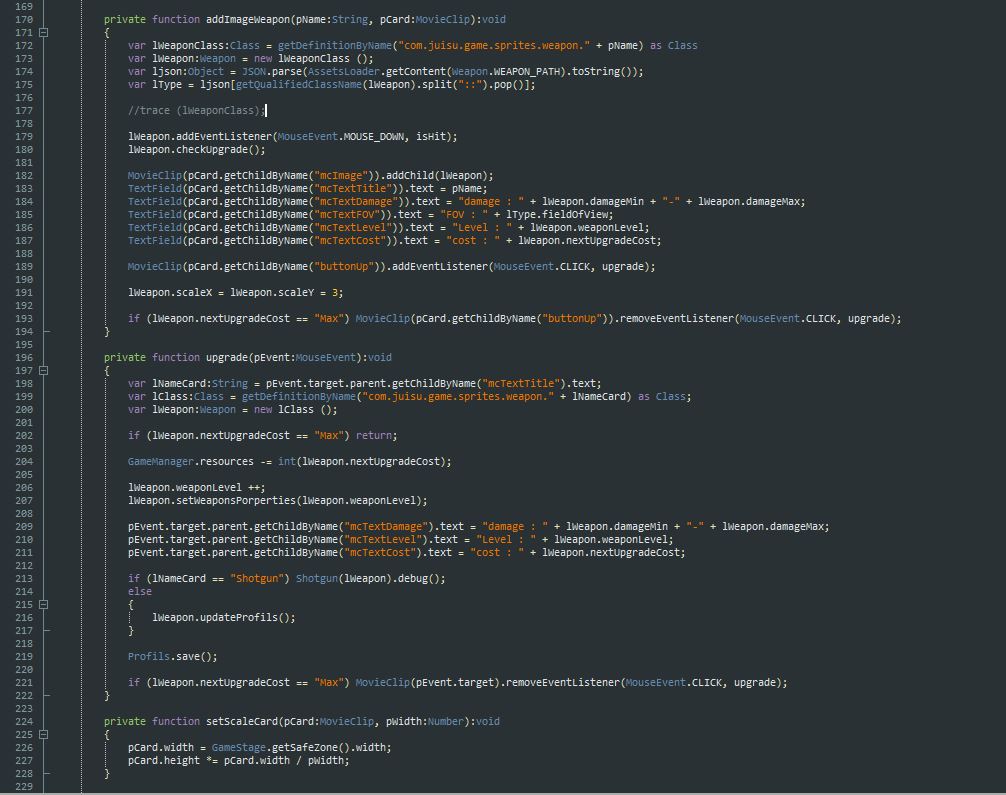The image size is (1006, 795).
Task: Click line number 219 in the gutter
Action: pyautogui.click(x=24, y=657)
